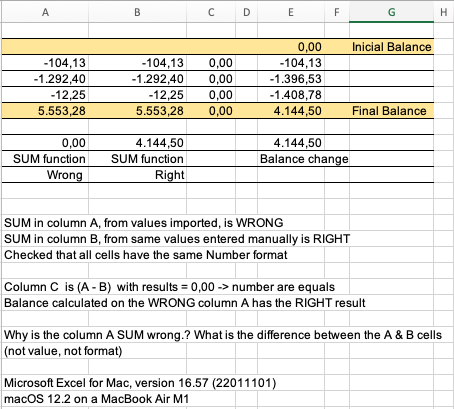
Task: Select column A cell with -1.292,40
Action: (x=45, y=79)
